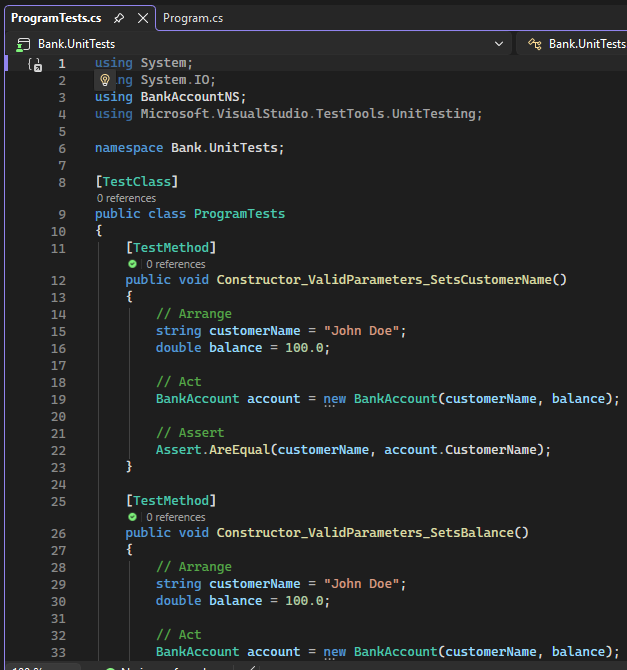Viewport: 627px width, 670px height.
Task: Open '0 references' CodeLens above ProgramTests class
Action: (126, 198)
